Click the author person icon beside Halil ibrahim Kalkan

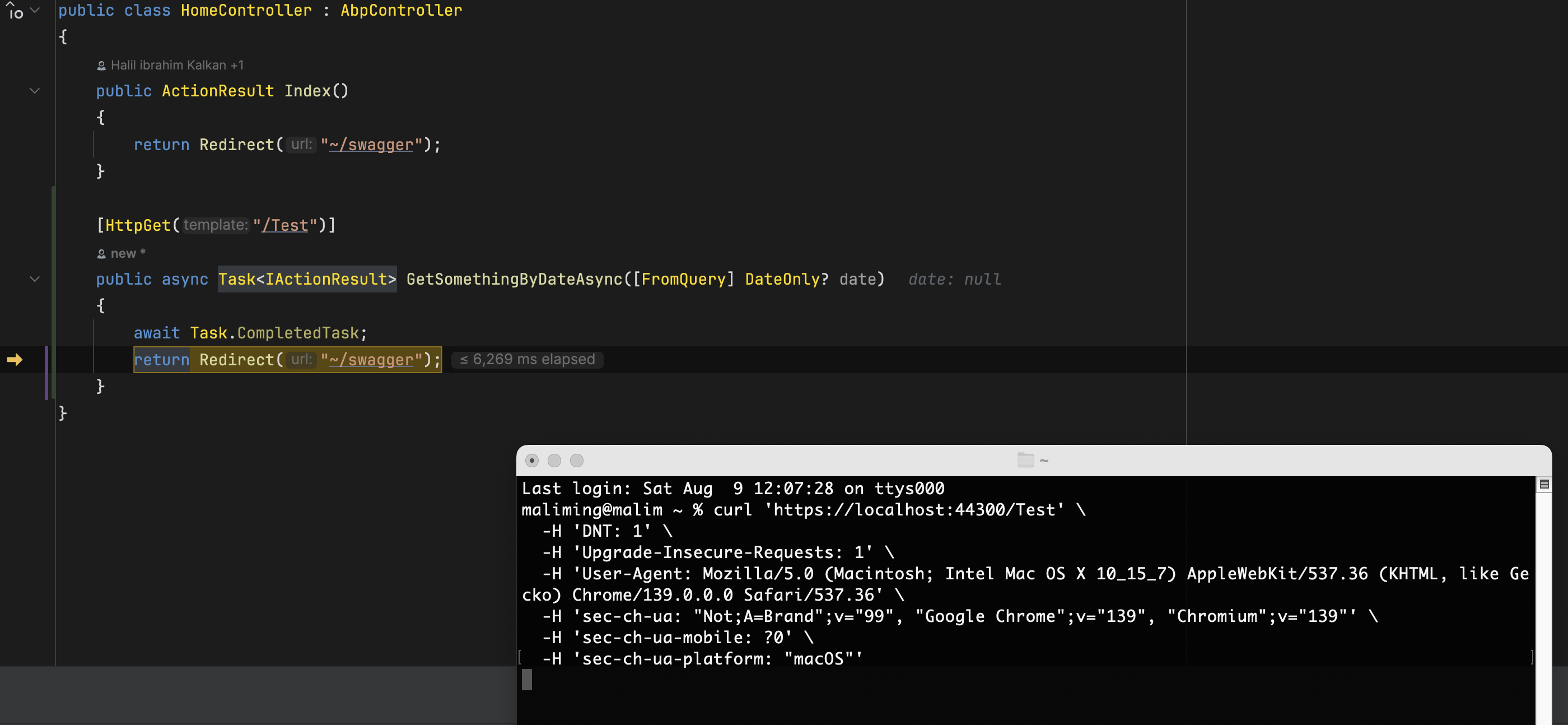(x=102, y=66)
